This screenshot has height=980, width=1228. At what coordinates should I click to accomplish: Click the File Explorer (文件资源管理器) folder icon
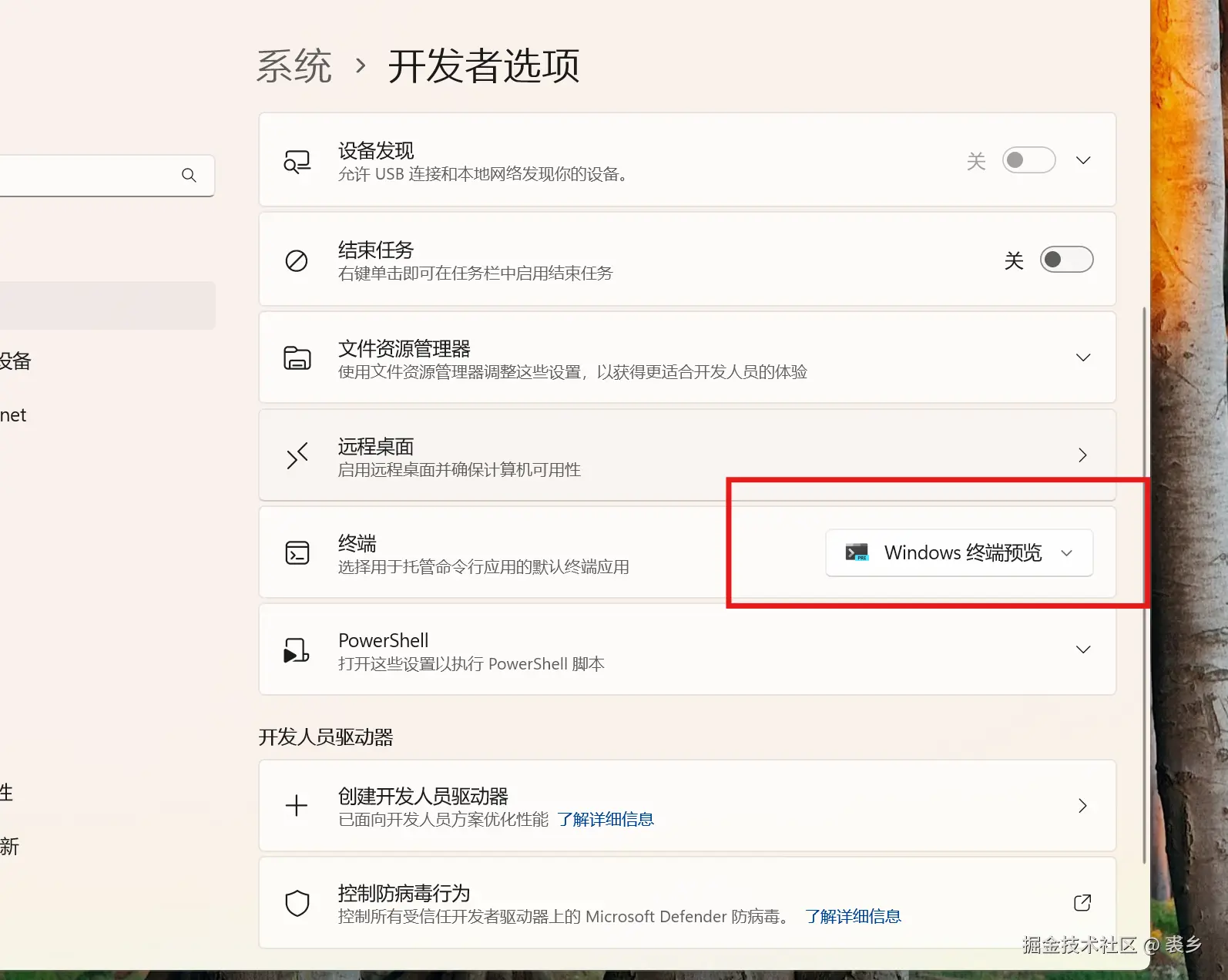coord(297,357)
